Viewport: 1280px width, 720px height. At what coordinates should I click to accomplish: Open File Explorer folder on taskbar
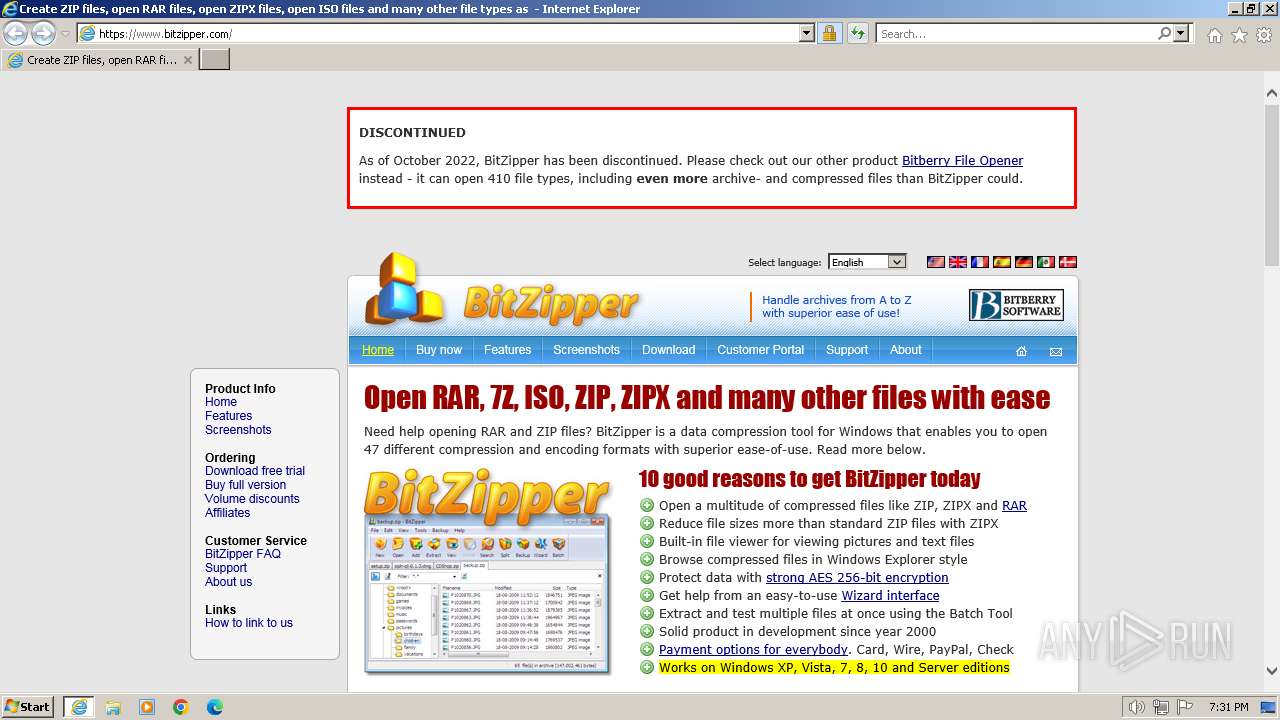click(113, 707)
